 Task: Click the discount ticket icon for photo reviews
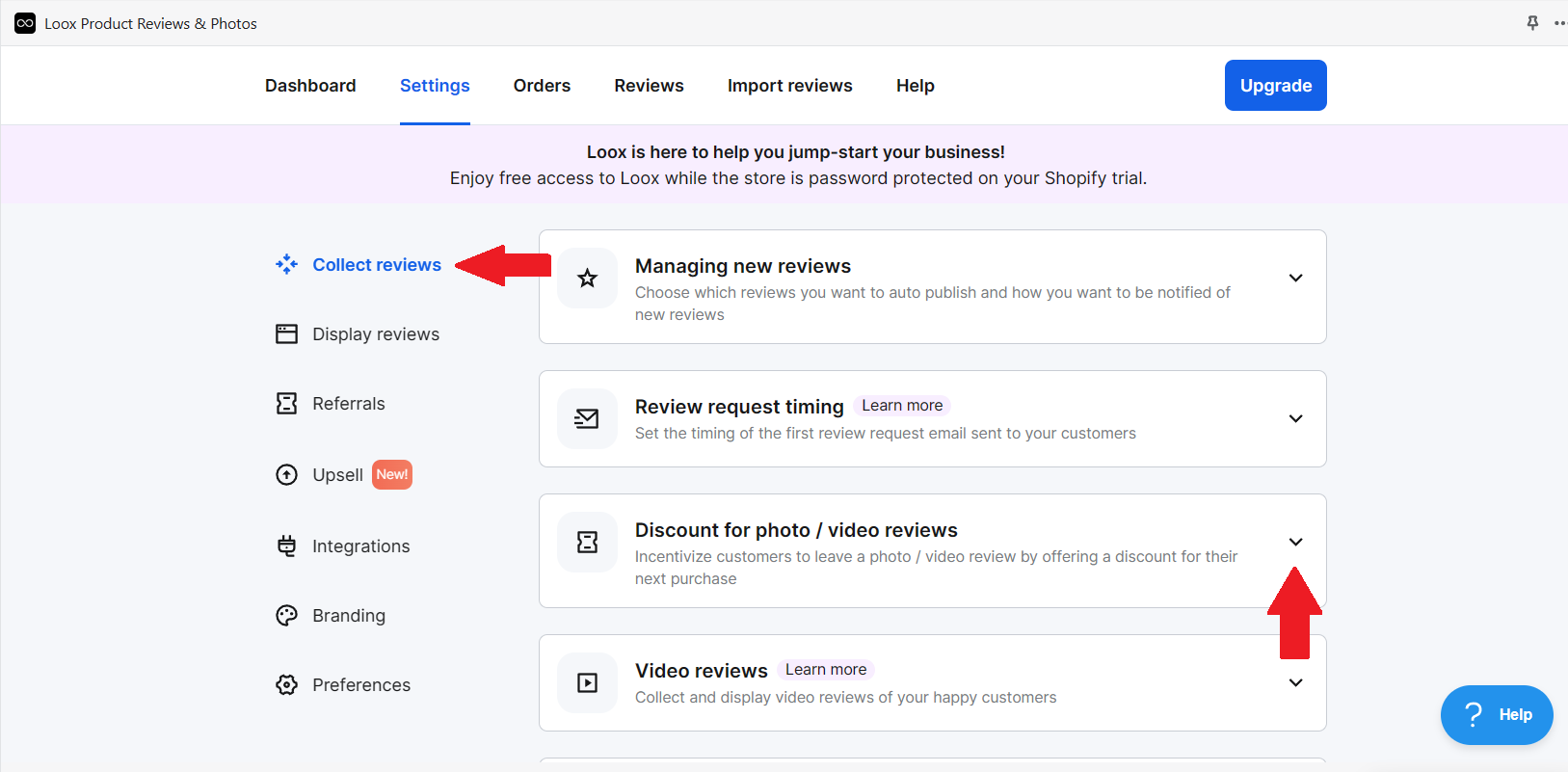point(587,542)
